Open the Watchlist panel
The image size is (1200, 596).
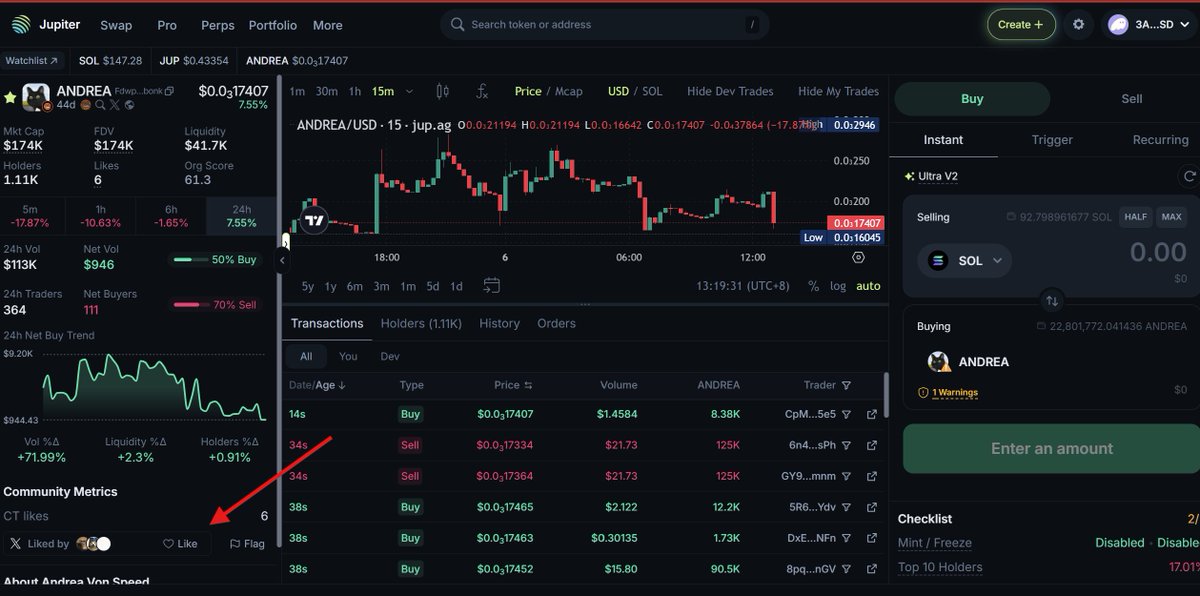32,61
